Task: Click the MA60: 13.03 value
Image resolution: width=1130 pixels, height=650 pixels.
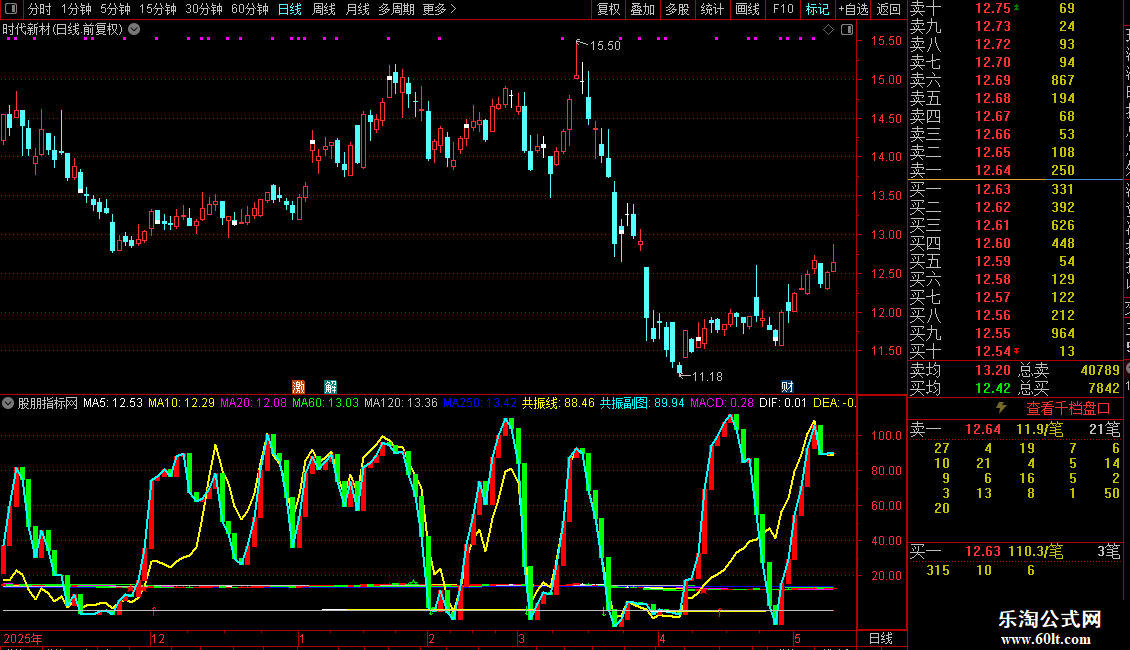Action: [326, 403]
